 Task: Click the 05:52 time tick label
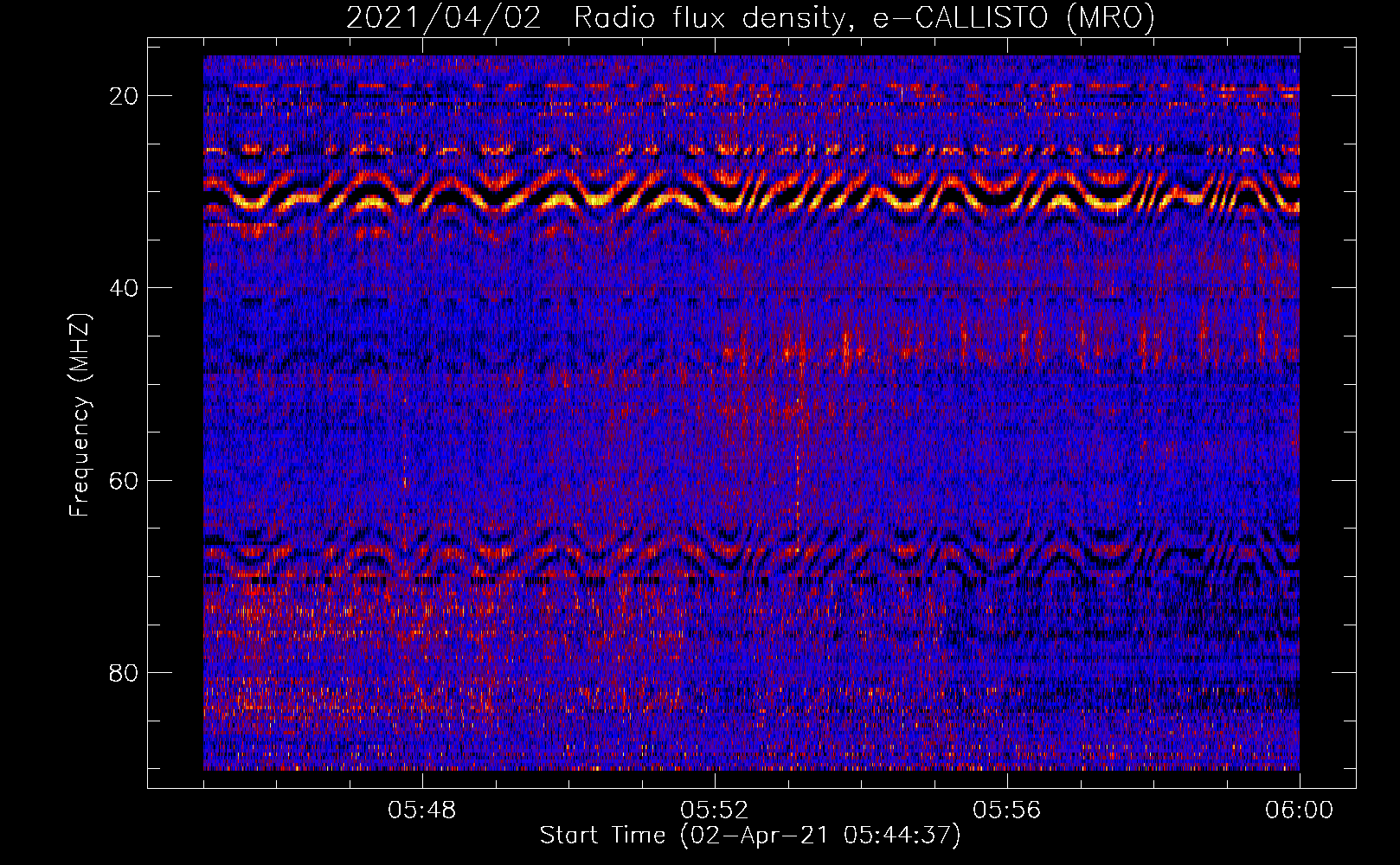[715, 811]
